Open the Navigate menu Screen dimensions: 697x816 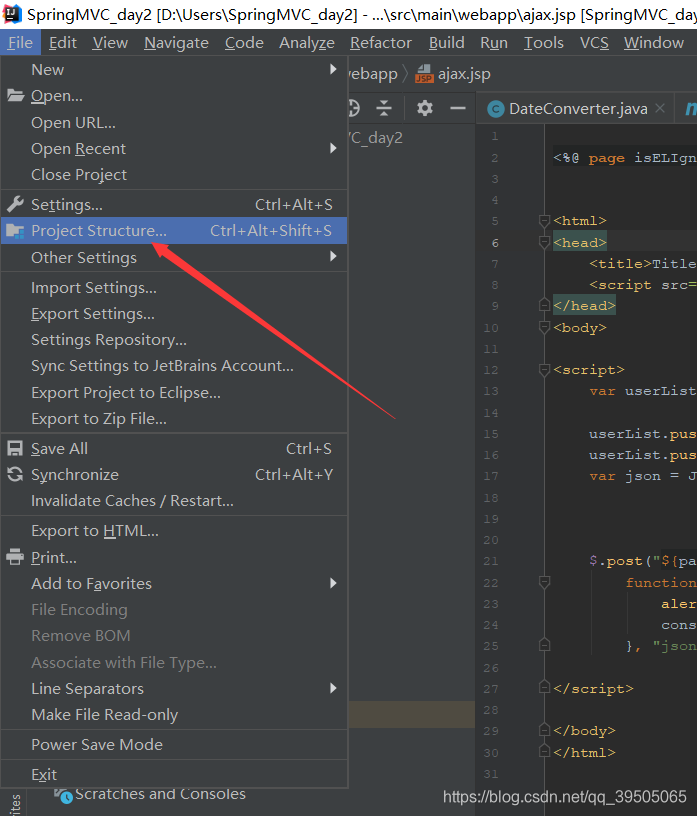click(176, 43)
